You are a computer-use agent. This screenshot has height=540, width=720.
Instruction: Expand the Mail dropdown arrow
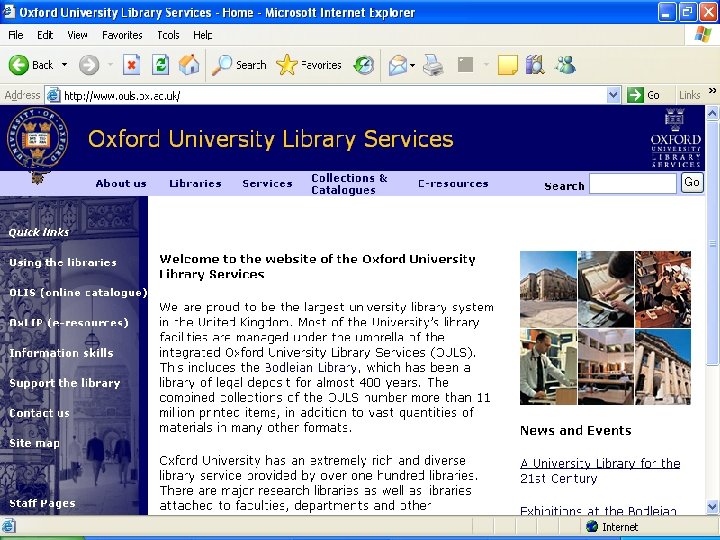point(412,65)
